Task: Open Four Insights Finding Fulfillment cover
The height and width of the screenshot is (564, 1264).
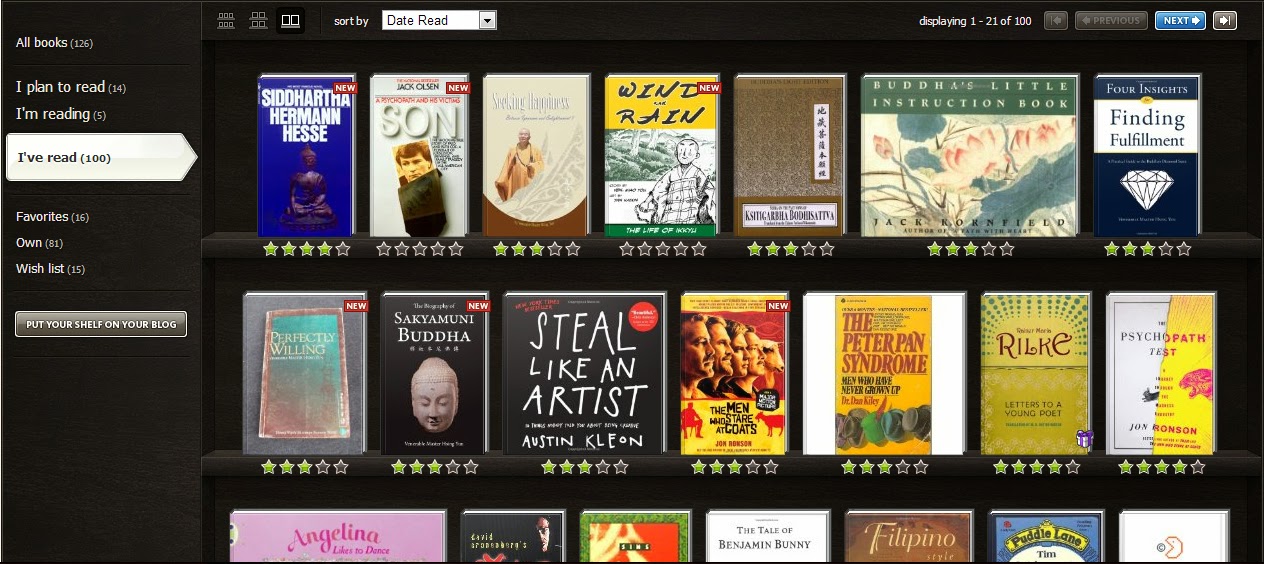Action: point(1148,156)
